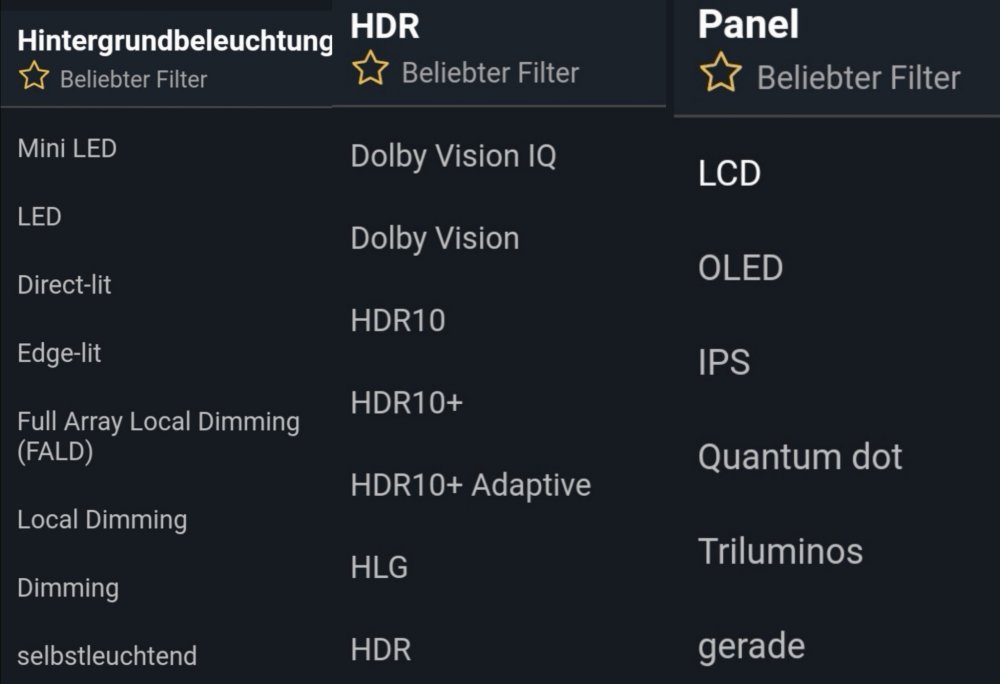Image resolution: width=1000 pixels, height=684 pixels.
Task: Toggle the favorite star under HDR
Action: (x=370, y=70)
